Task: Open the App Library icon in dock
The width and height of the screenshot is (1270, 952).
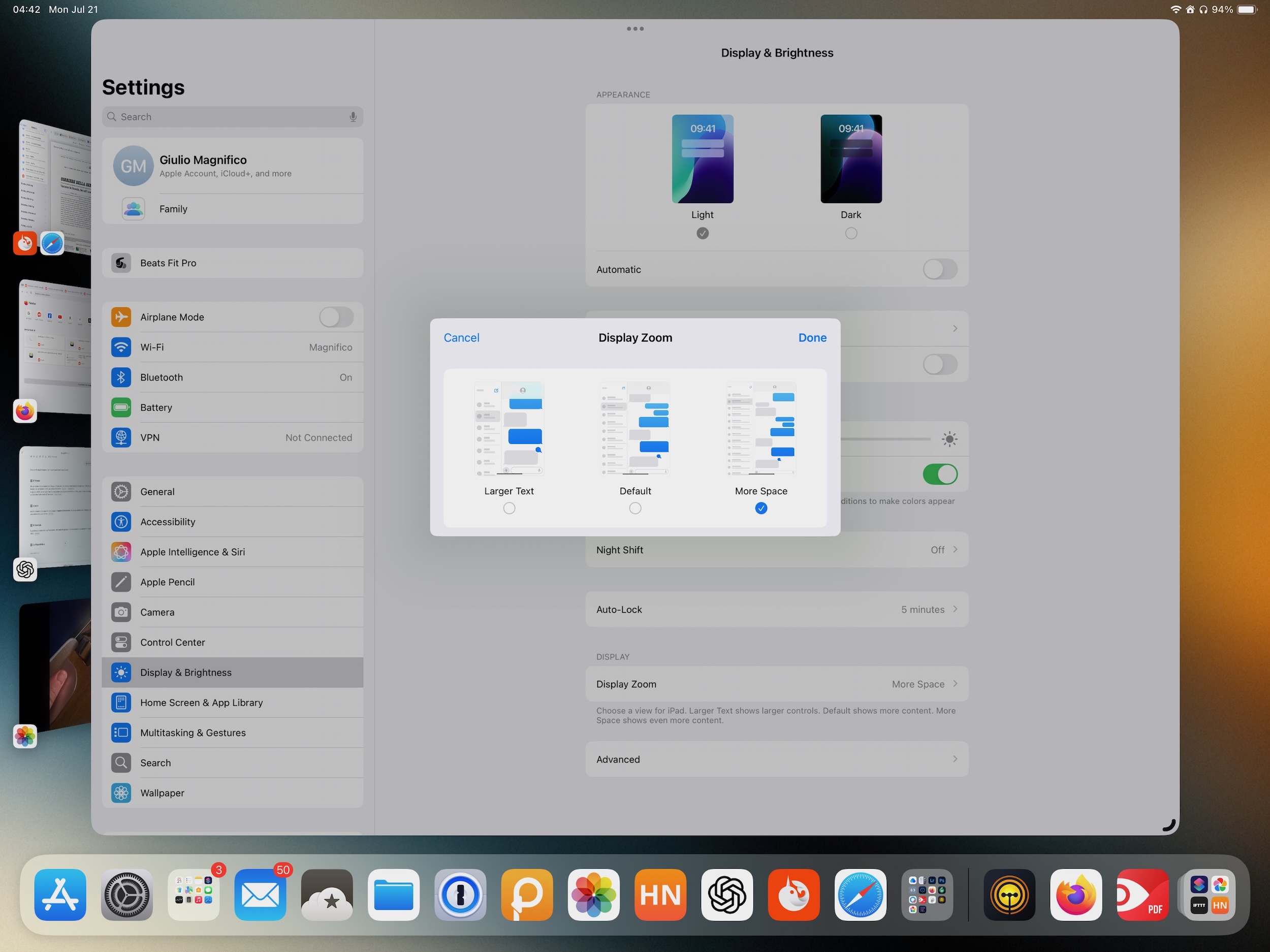Action: 1209,895
